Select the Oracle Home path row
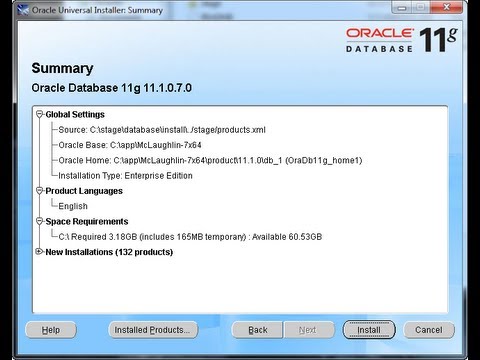This screenshot has height=360, width=480. (x=210, y=160)
